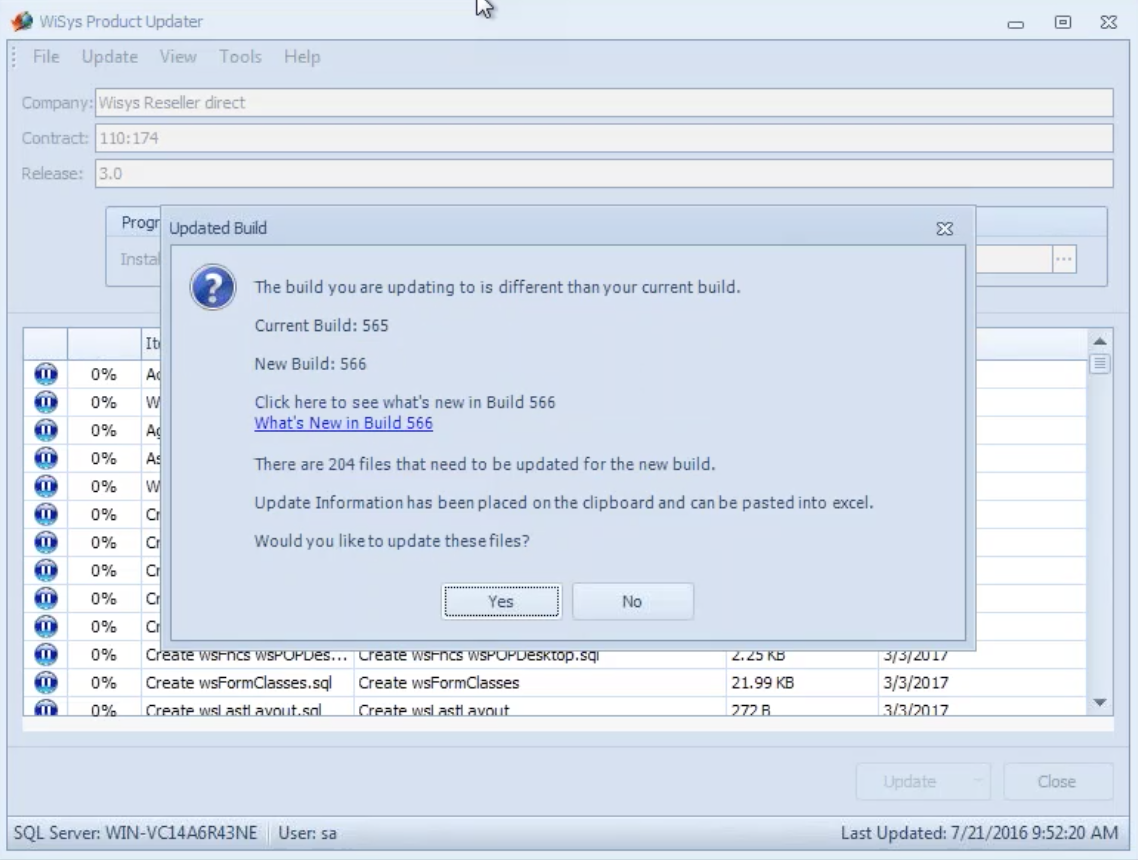Click the status icon in the sixth list row
Viewport: 1138px width, 860px height.
[46, 515]
